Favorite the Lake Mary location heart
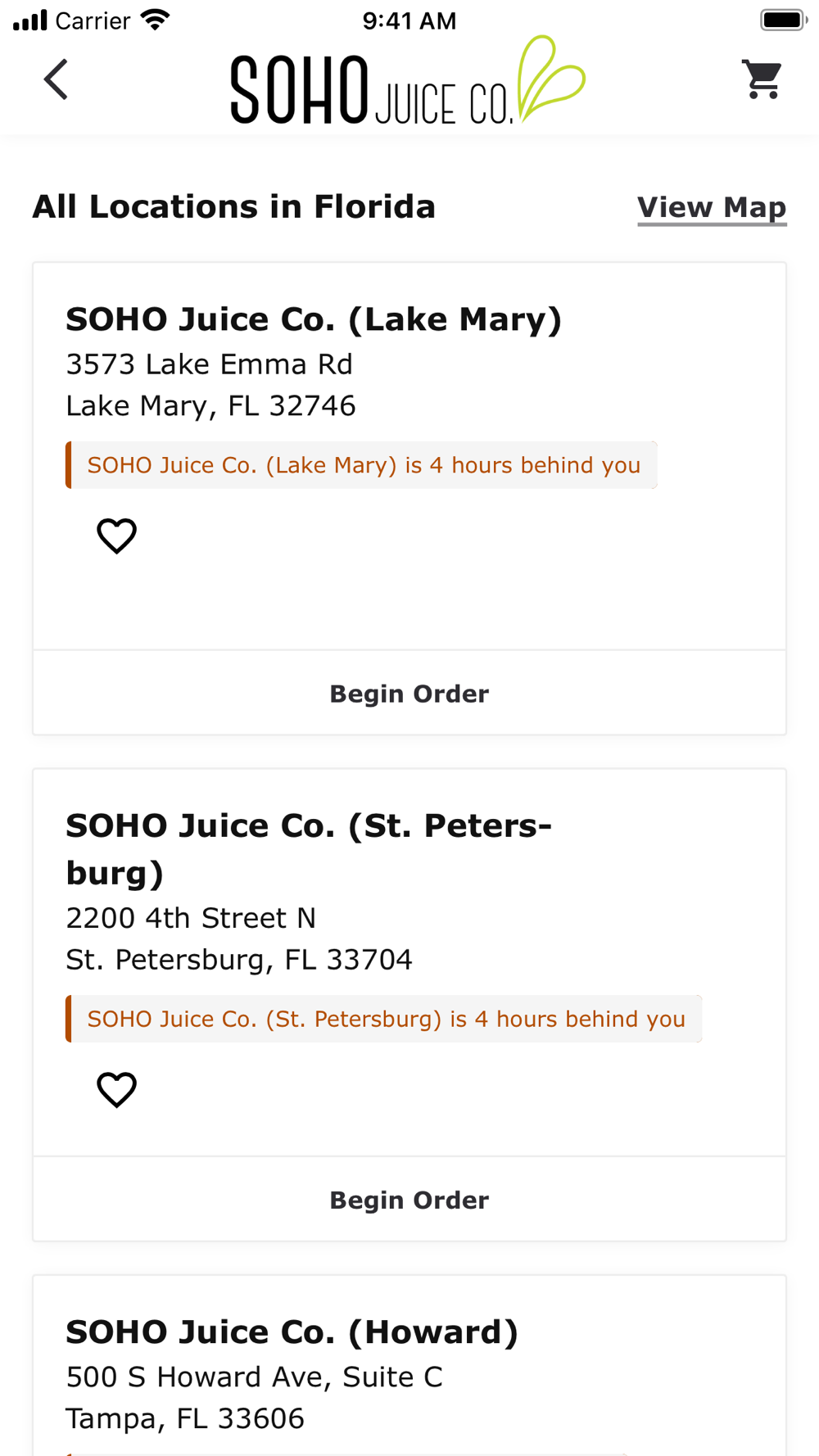This screenshot has width=819, height=1456. coord(116,536)
